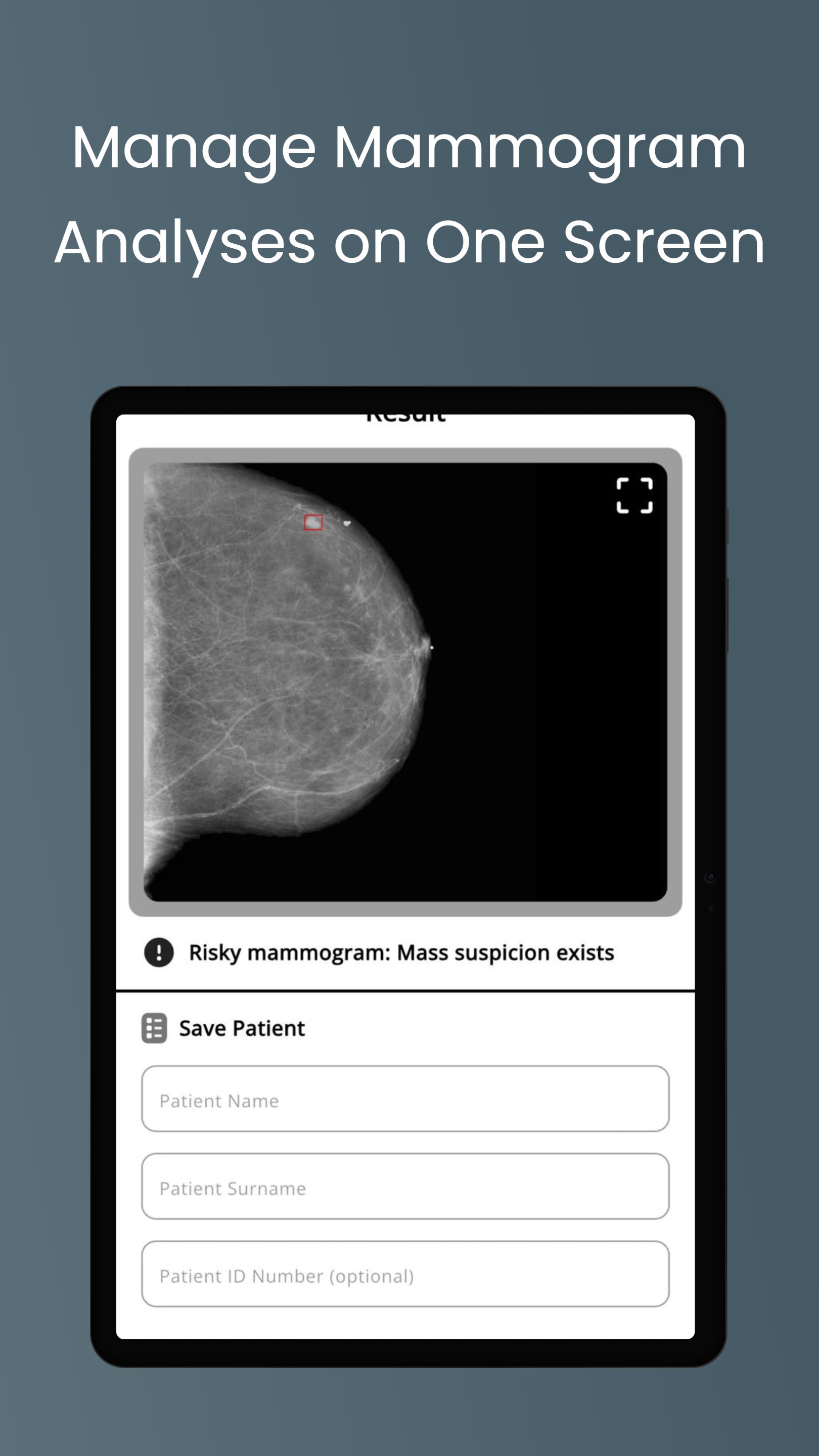The width and height of the screenshot is (819, 1456).
Task: Tap the tablet front camera lens
Action: (710, 877)
